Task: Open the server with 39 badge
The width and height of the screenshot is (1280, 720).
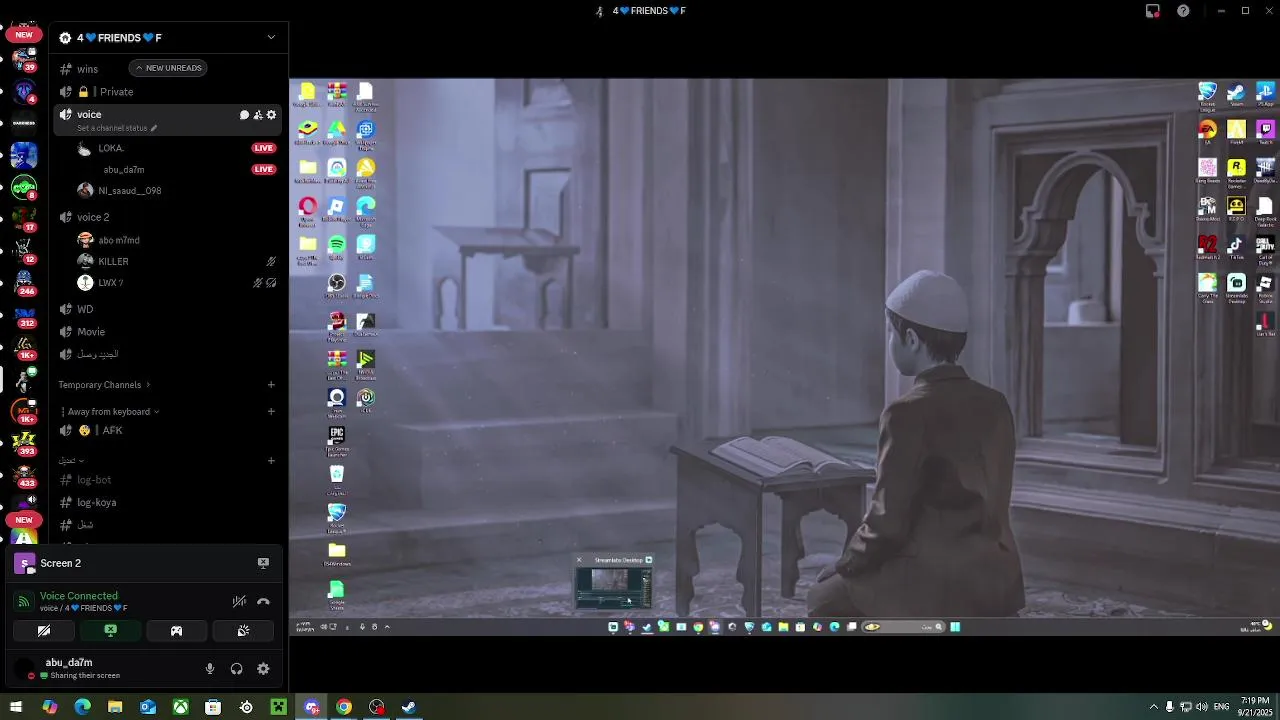Action: coord(24,60)
